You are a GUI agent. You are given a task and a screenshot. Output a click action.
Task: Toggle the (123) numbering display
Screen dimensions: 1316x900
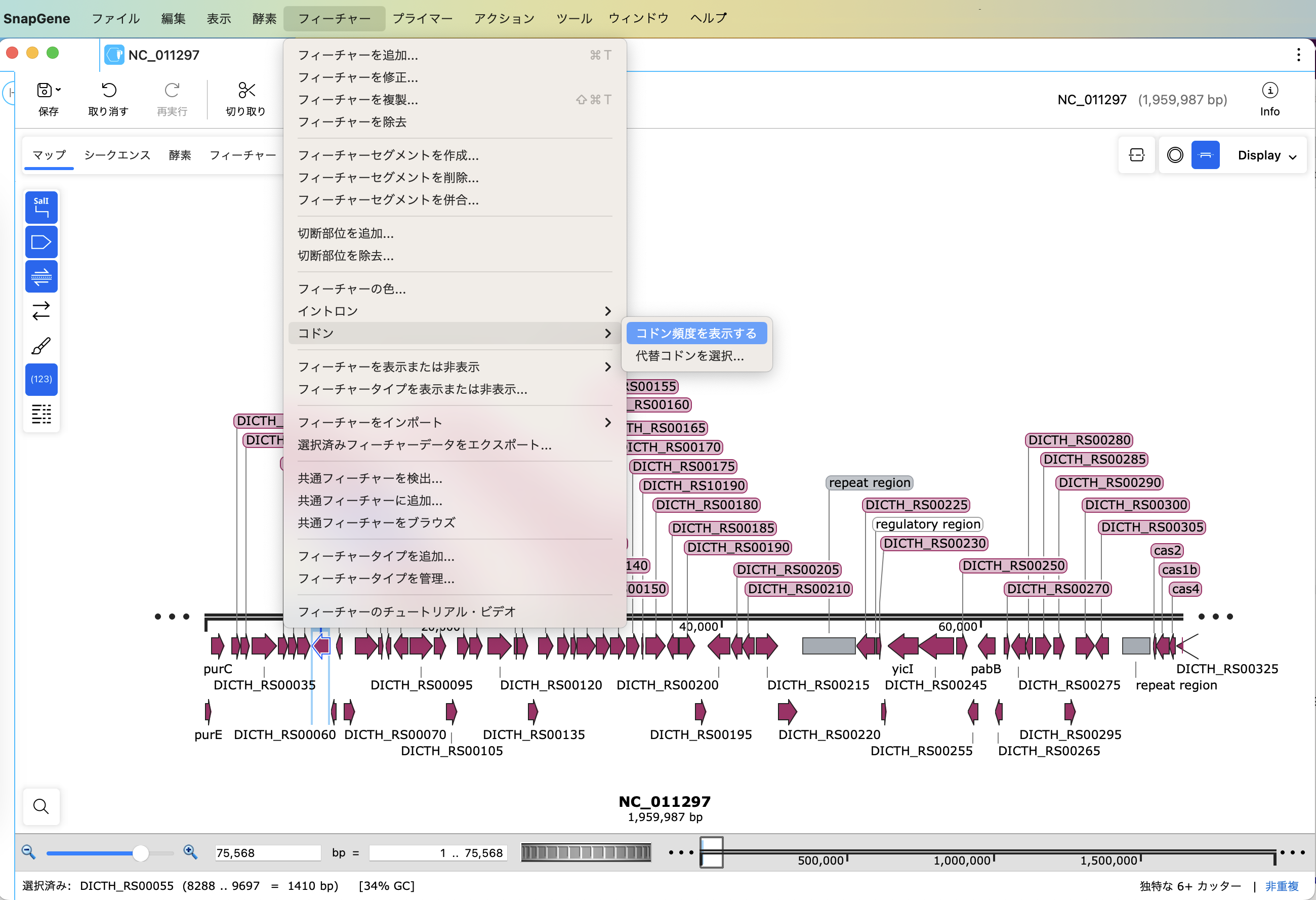click(x=41, y=380)
